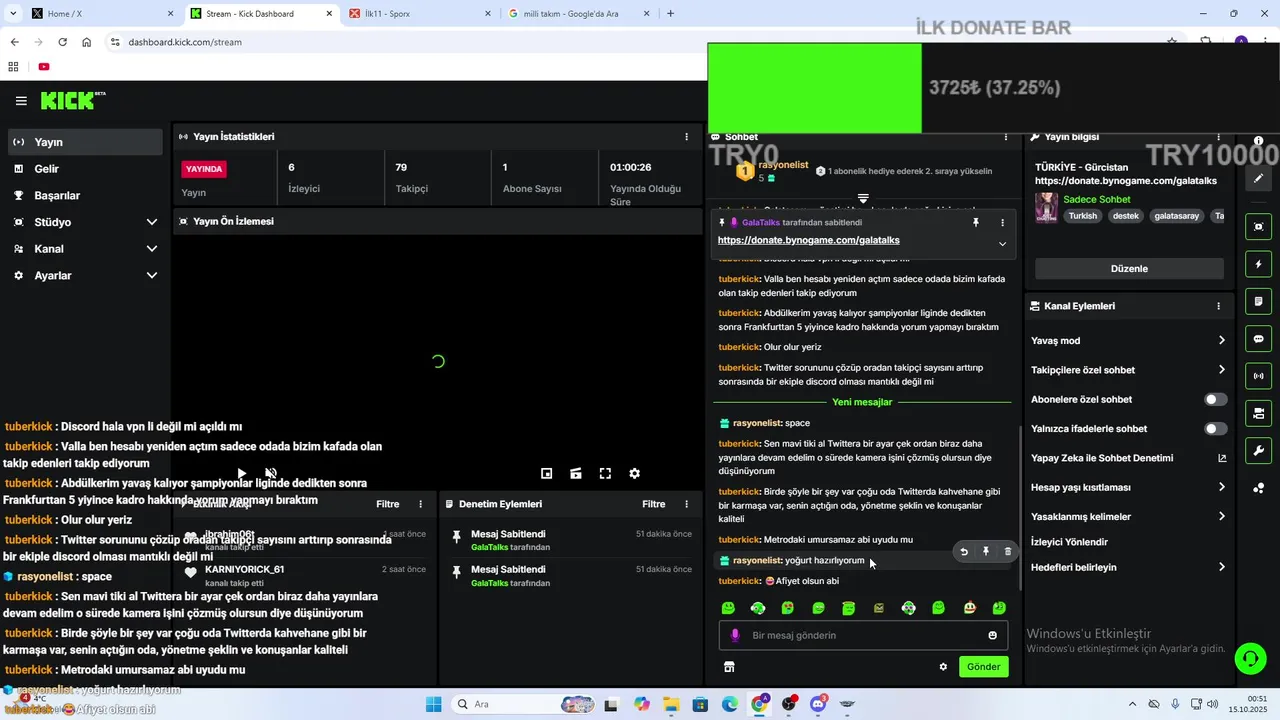
Task: Open Yapay Zeka ile Sohbet Denetimi
Action: point(1128,458)
